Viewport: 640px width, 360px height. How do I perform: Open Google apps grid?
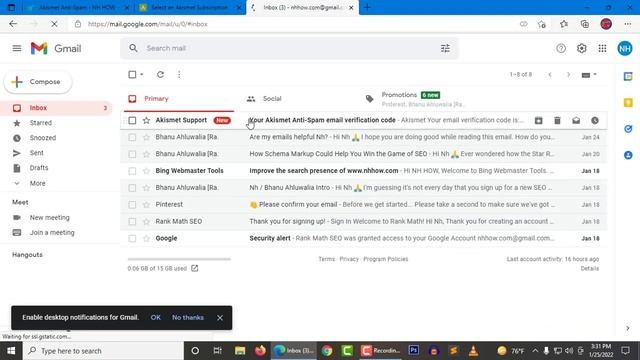[x=602, y=49]
